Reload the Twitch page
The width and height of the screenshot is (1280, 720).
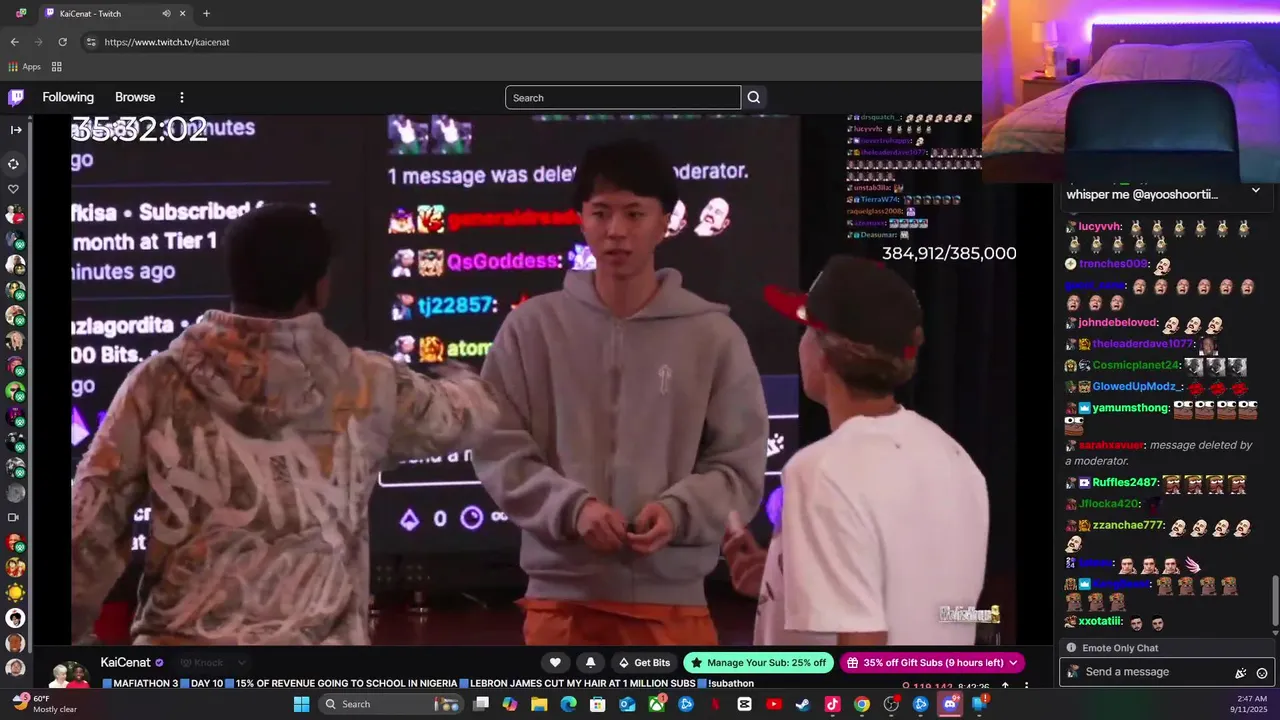click(62, 42)
